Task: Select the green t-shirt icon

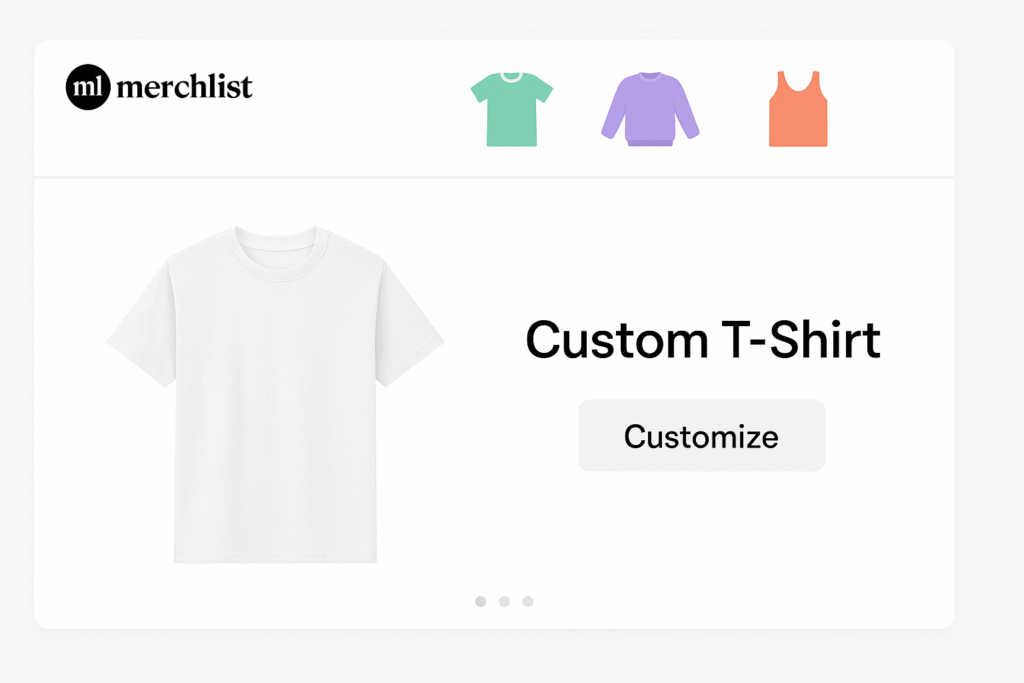Action: [x=511, y=109]
